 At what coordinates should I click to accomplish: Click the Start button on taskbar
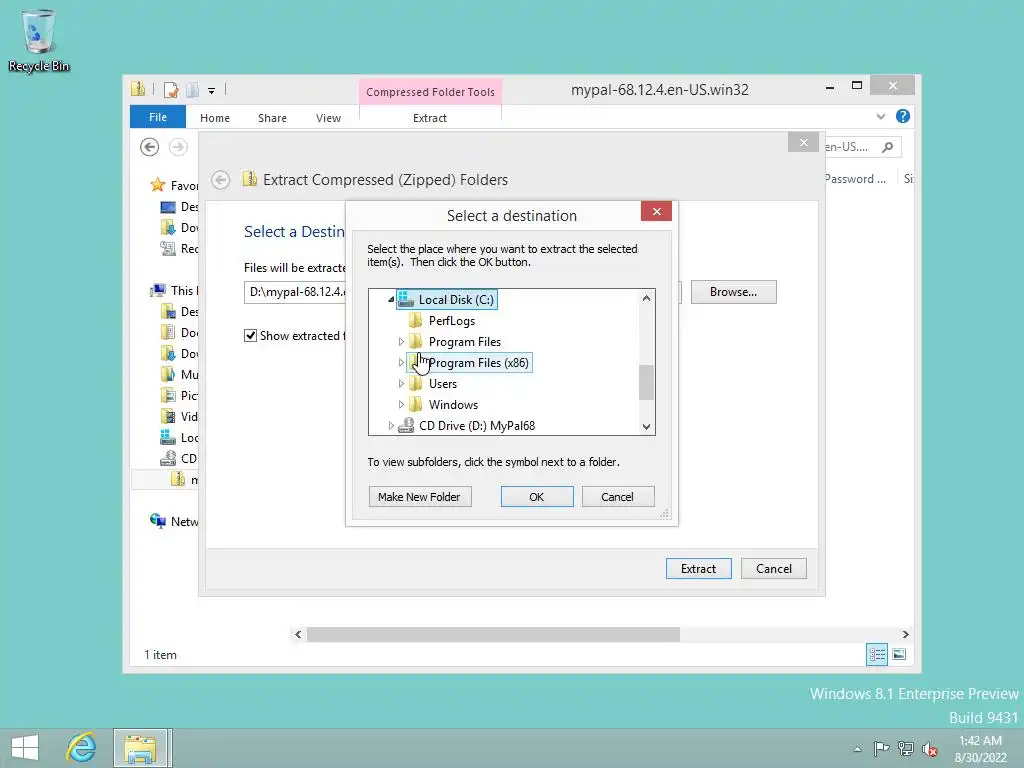click(25, 748)
